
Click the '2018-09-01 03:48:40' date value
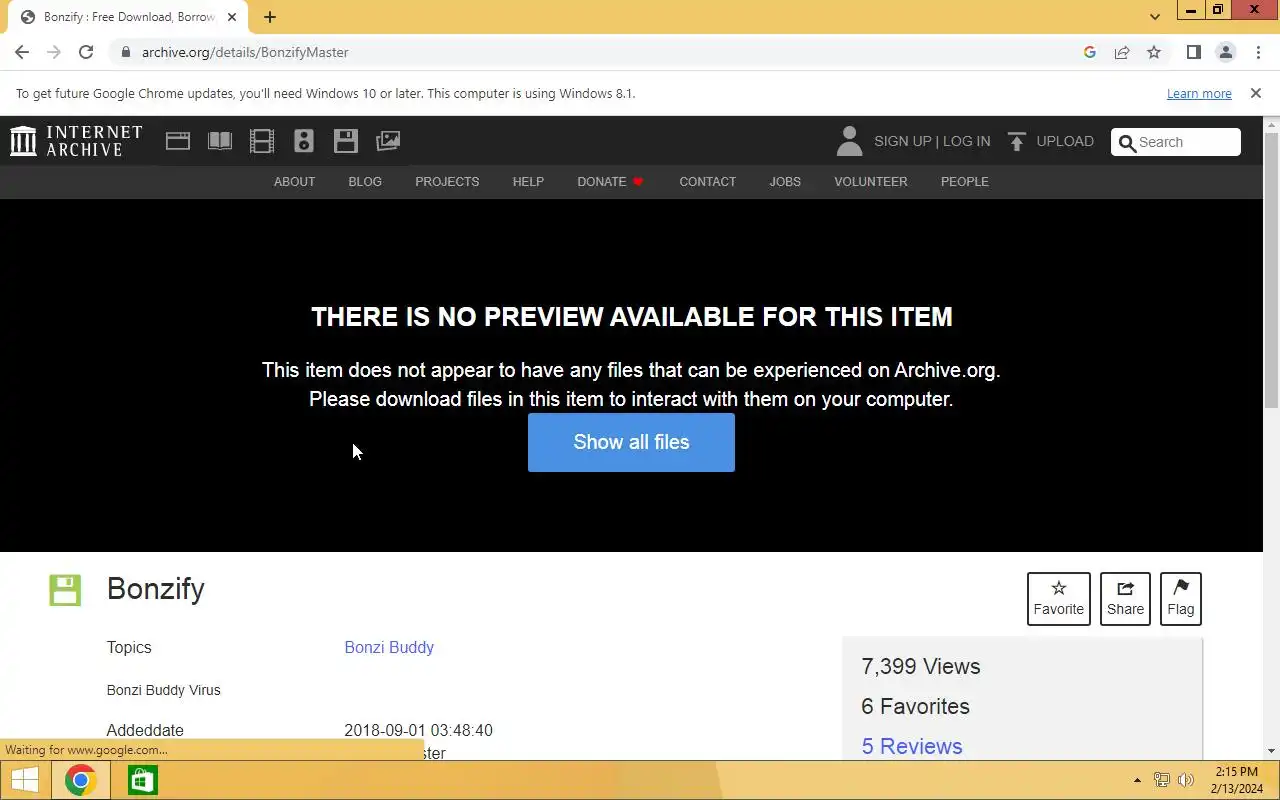click(418, 730)
